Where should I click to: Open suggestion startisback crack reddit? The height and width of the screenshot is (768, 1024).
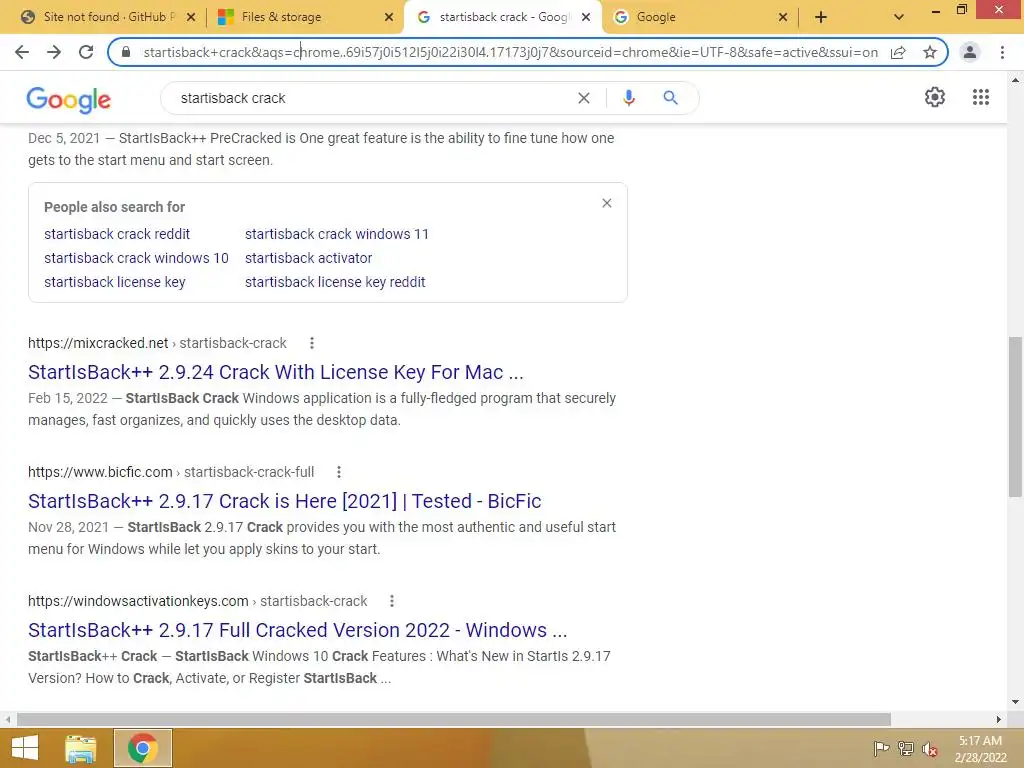117,234
